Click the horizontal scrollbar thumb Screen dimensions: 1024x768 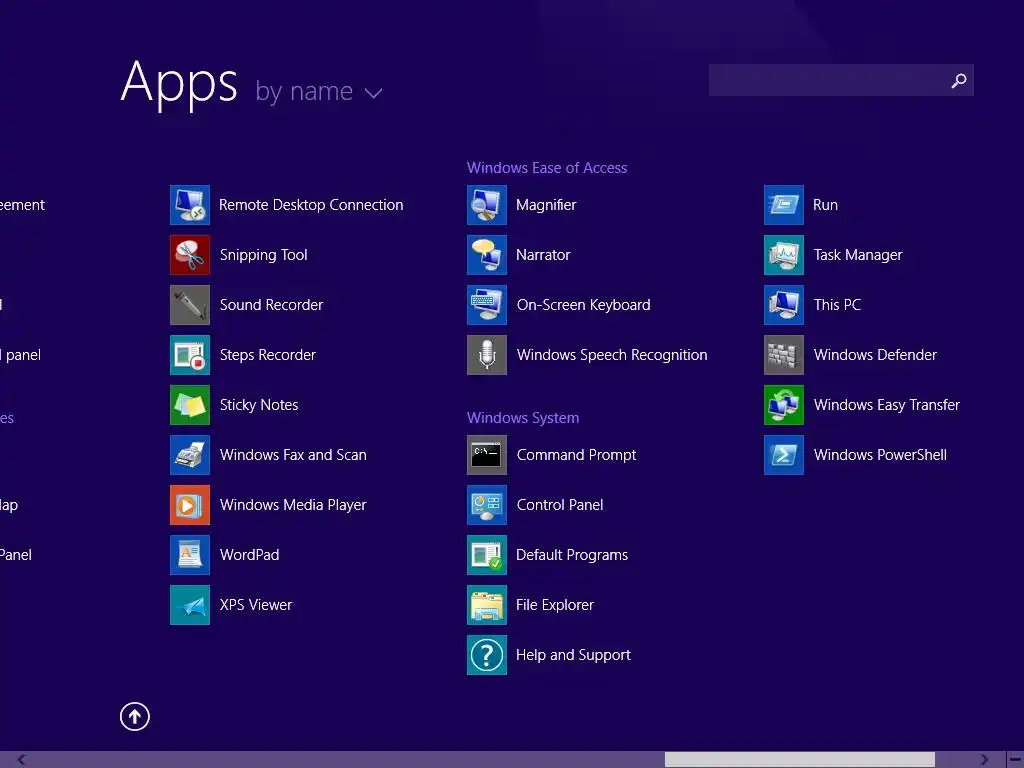click(x=799, y=760)
